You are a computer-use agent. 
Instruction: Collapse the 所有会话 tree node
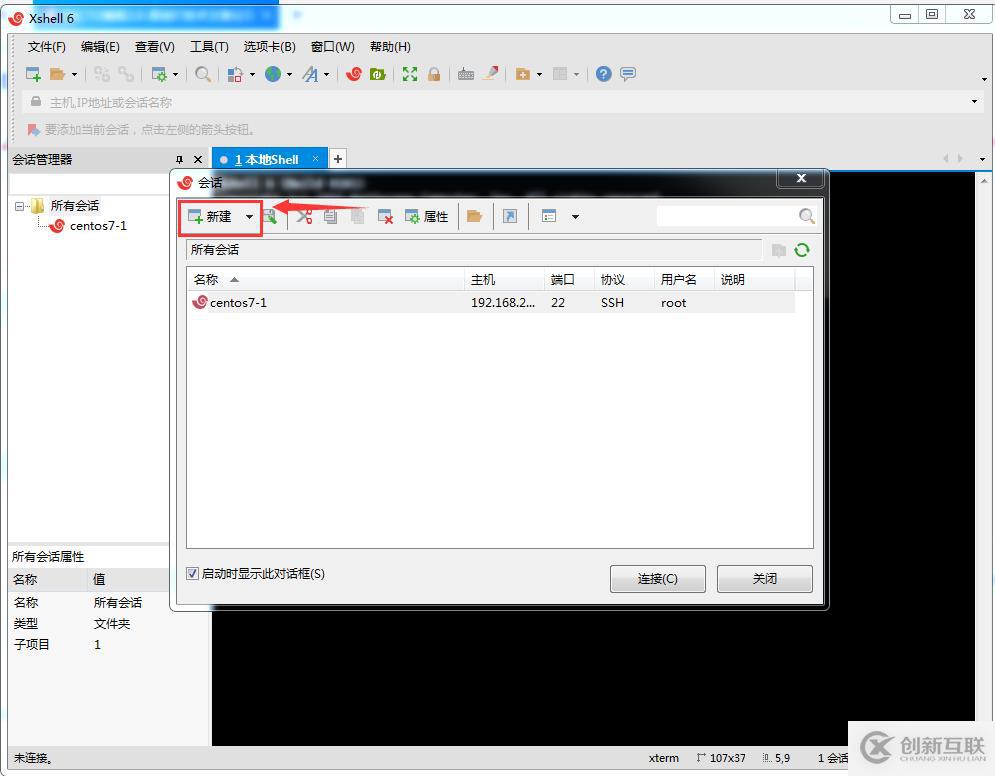pos(19,206)
